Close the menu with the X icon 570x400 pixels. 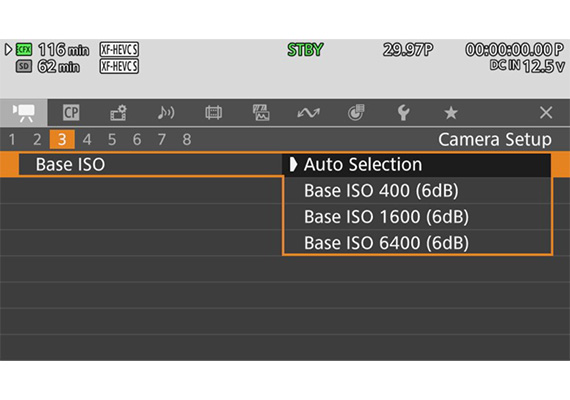(546, 112)
